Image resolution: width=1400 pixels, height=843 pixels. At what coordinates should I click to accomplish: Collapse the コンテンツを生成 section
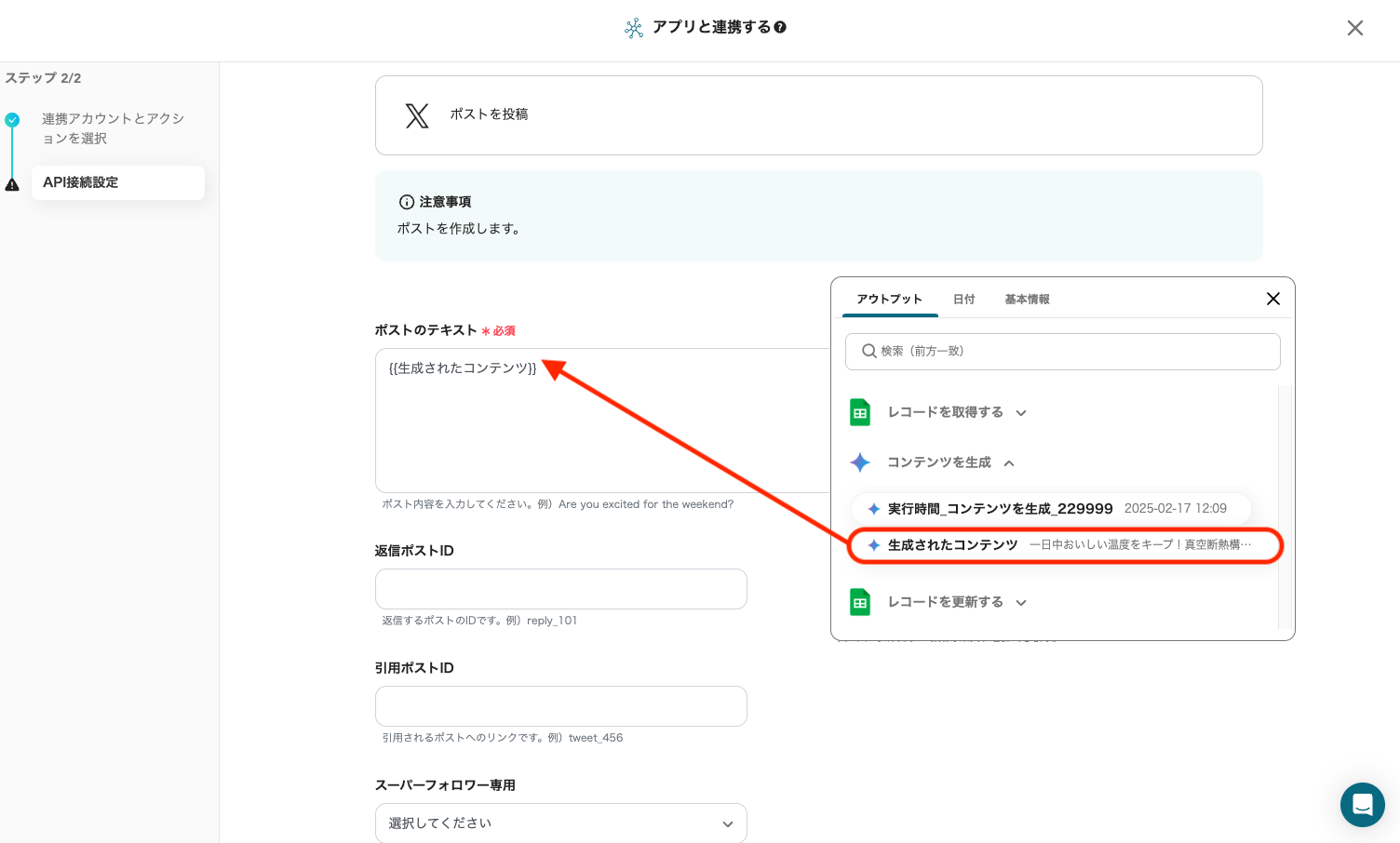[1009, 463]
